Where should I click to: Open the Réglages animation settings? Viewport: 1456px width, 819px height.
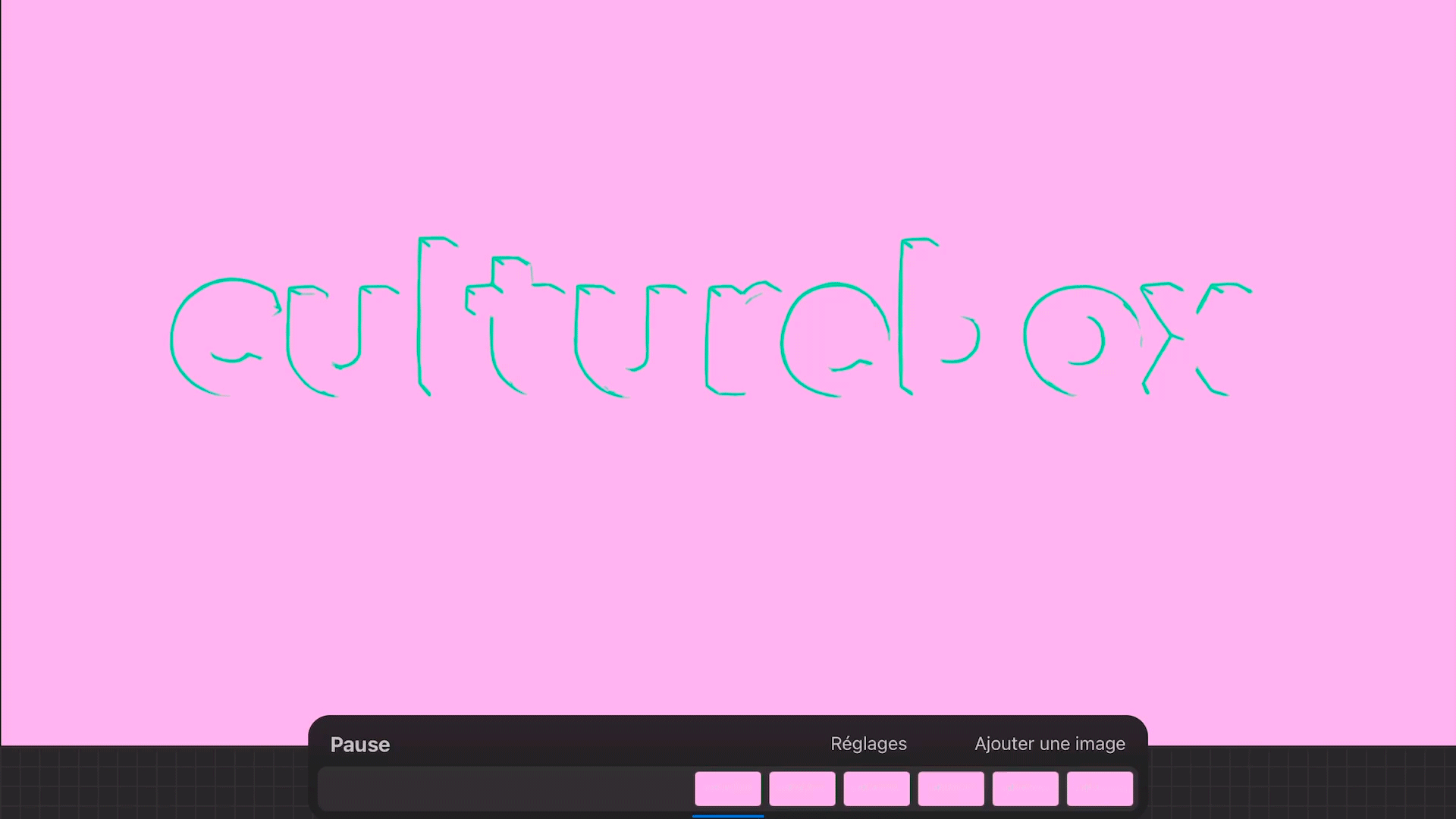pyautogui.click(x=868, y=744)
